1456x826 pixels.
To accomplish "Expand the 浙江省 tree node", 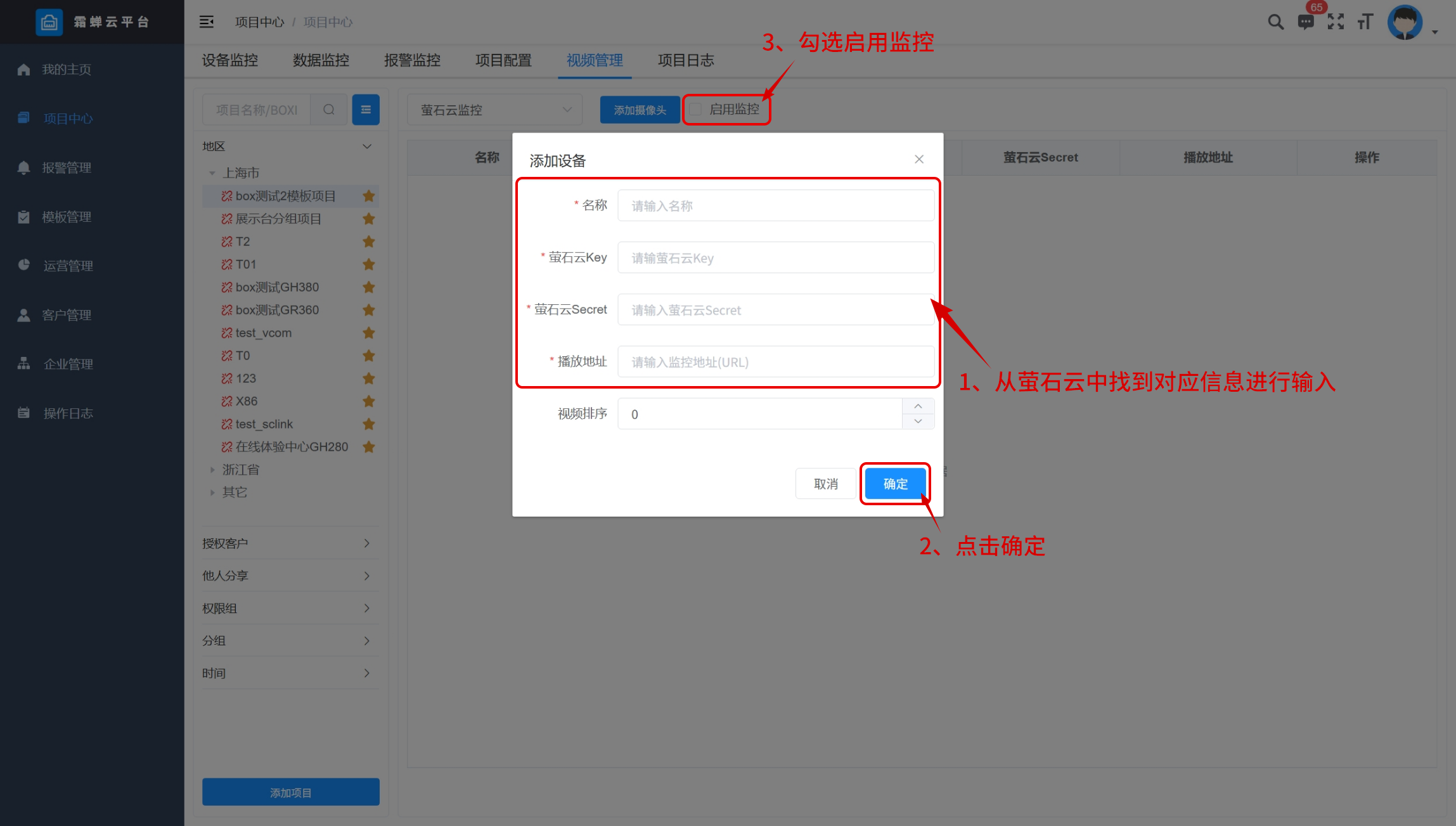I will [x=212, y=470].
